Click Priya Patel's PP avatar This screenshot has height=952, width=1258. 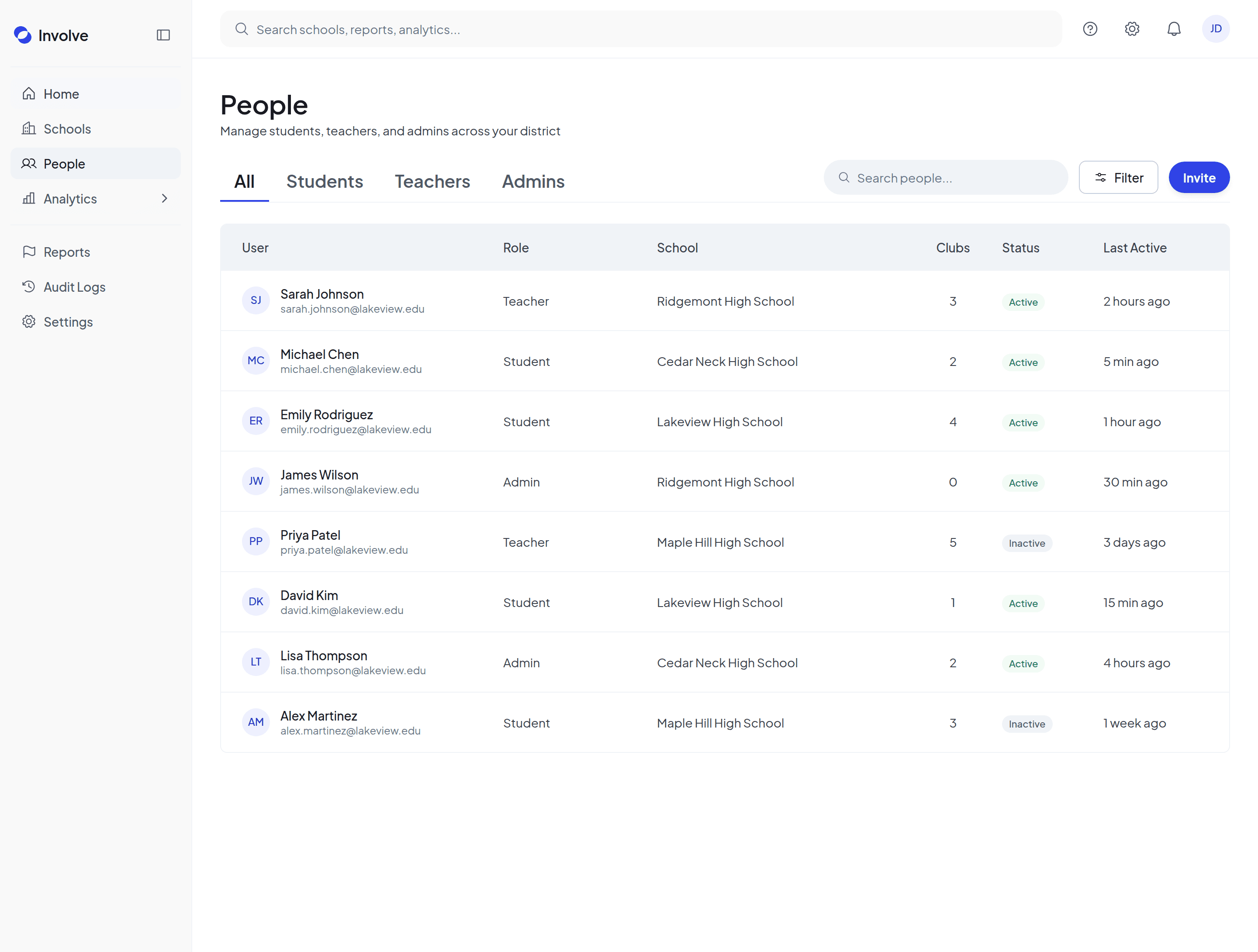tap(256, 542)
